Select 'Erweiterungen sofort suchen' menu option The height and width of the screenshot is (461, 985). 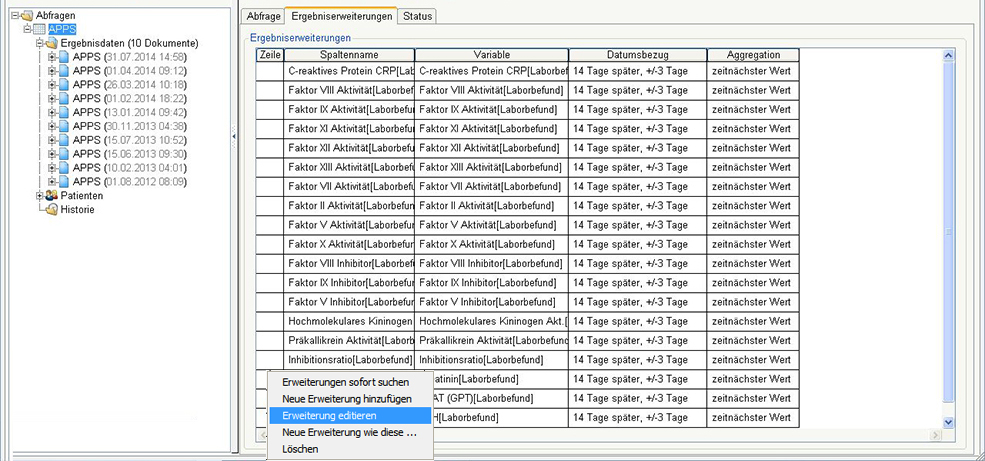pyautogui.click(x=345, y=382)
